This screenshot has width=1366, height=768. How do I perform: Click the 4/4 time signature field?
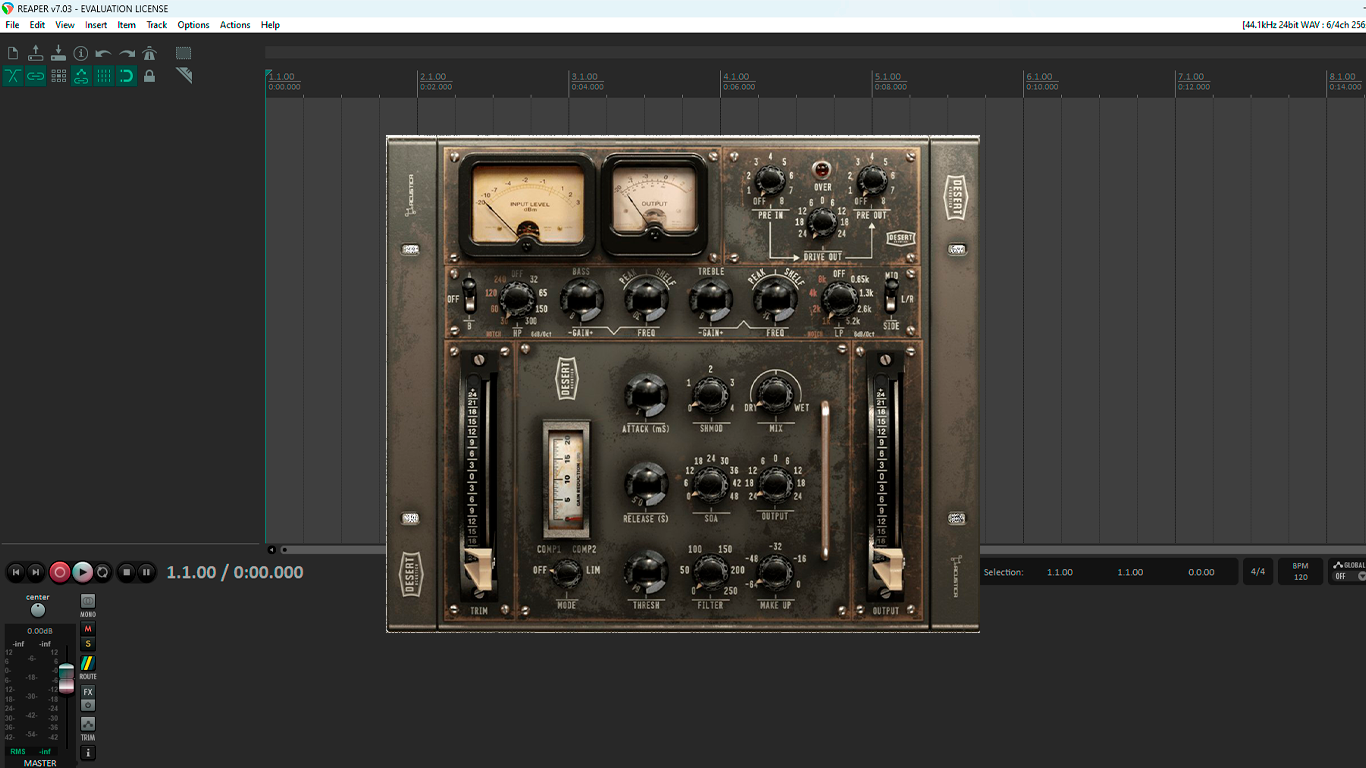pyautogui.click(x=1258, y=572)
